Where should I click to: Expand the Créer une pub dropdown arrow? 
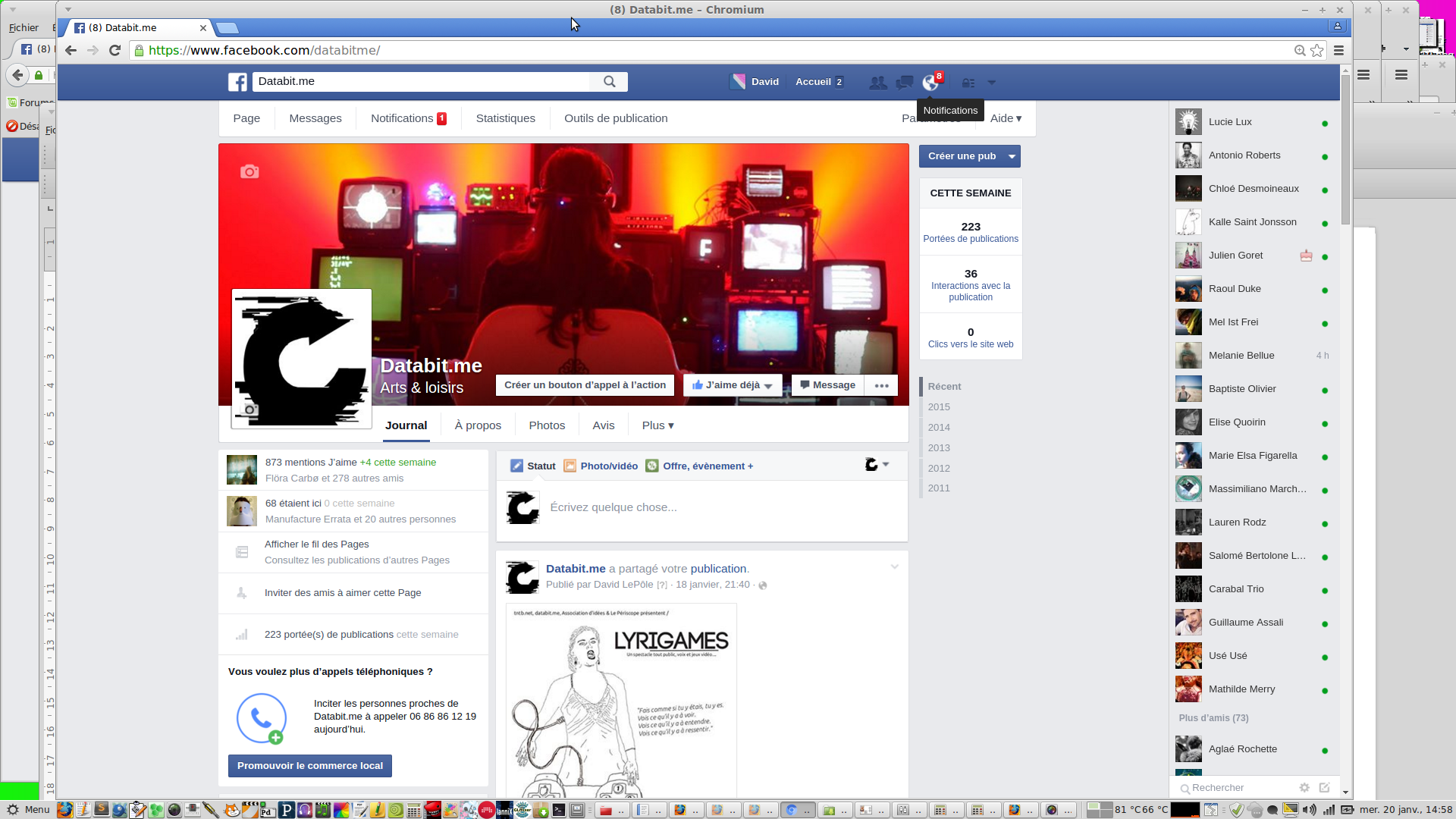pos(1012,156)
